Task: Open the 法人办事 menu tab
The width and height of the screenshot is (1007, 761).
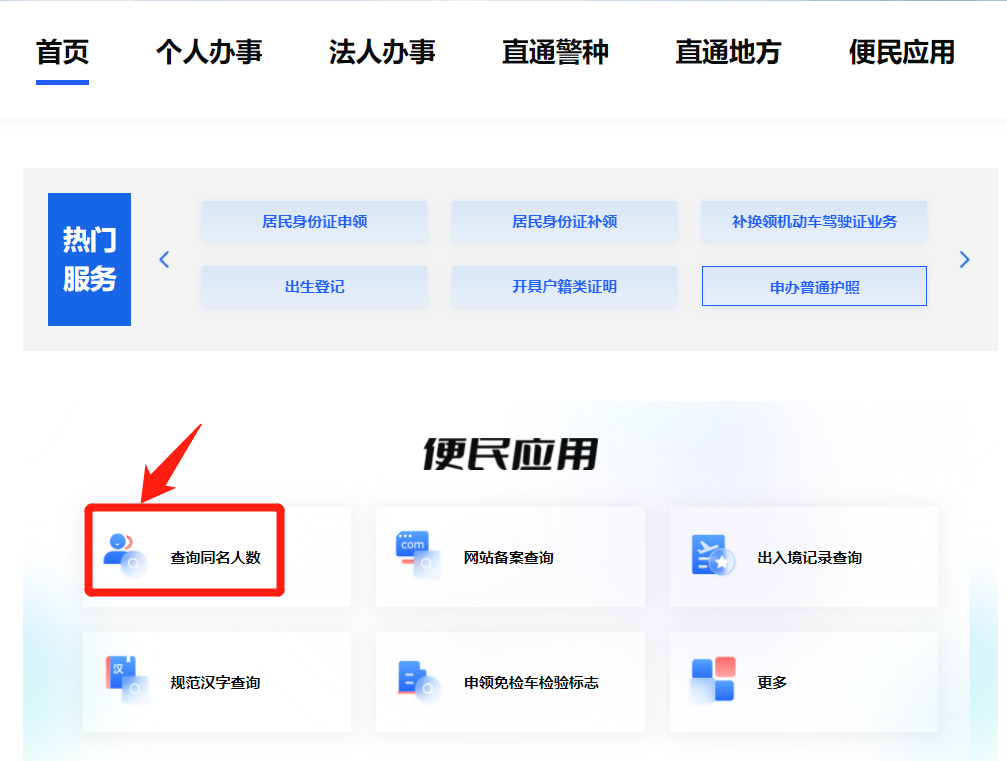Action: tap(382, 52)
